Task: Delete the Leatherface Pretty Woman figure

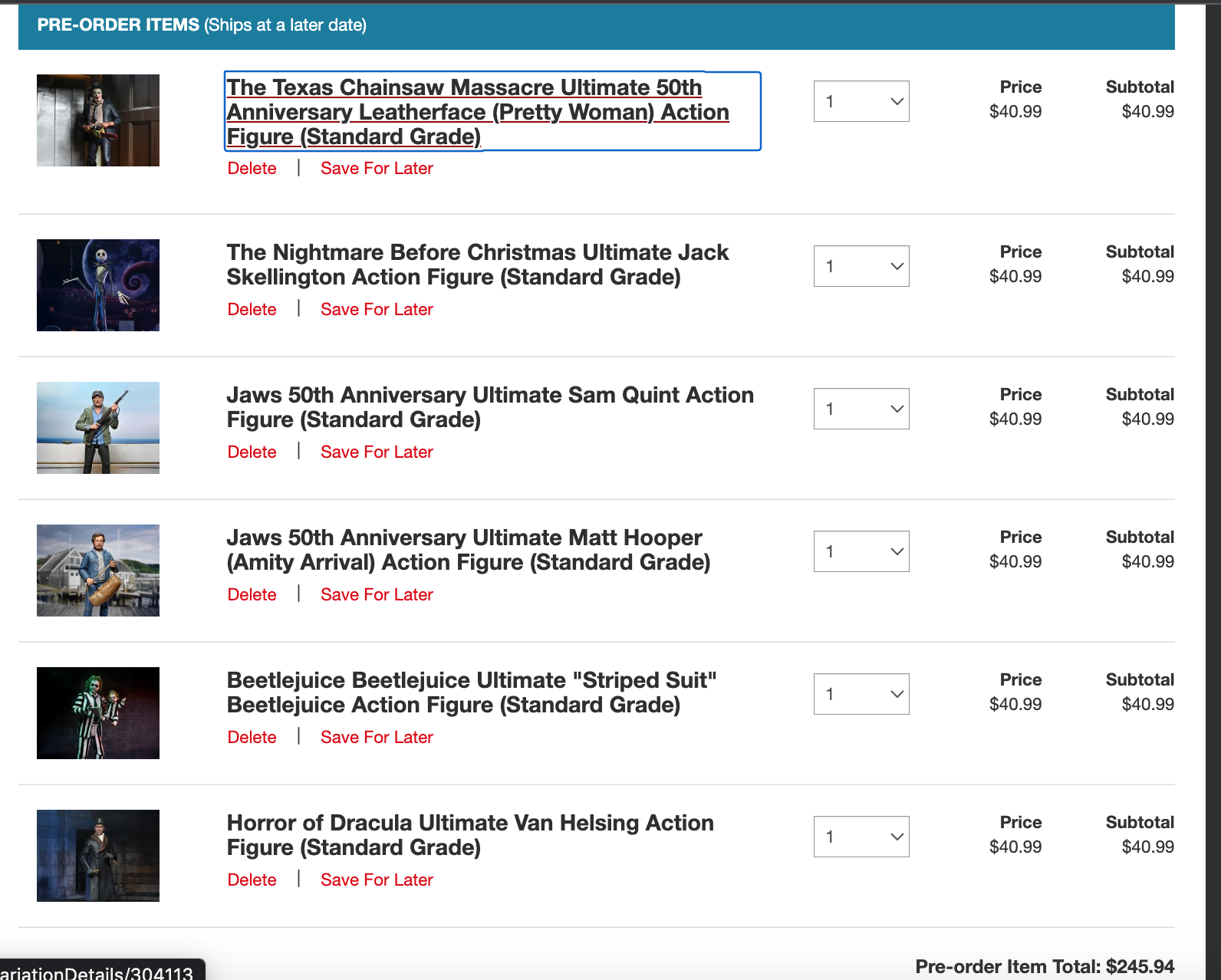Action: [x=252, y=169]
